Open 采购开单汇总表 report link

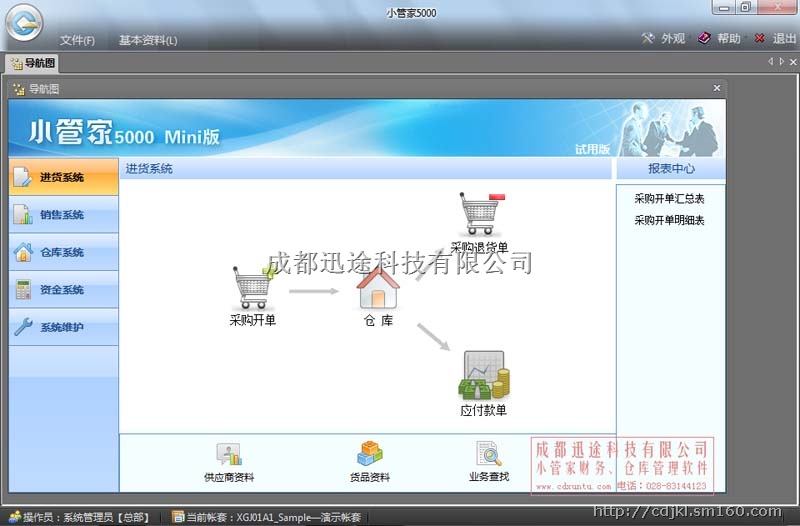pos(669,199)
